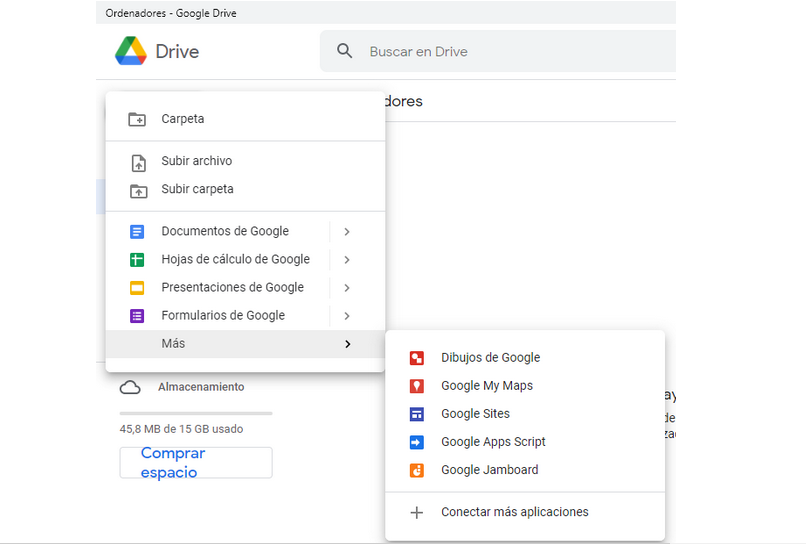Screen dimensions: 806x544
Task: Click the Drive wordmark text
Action: tap(177, 51)
